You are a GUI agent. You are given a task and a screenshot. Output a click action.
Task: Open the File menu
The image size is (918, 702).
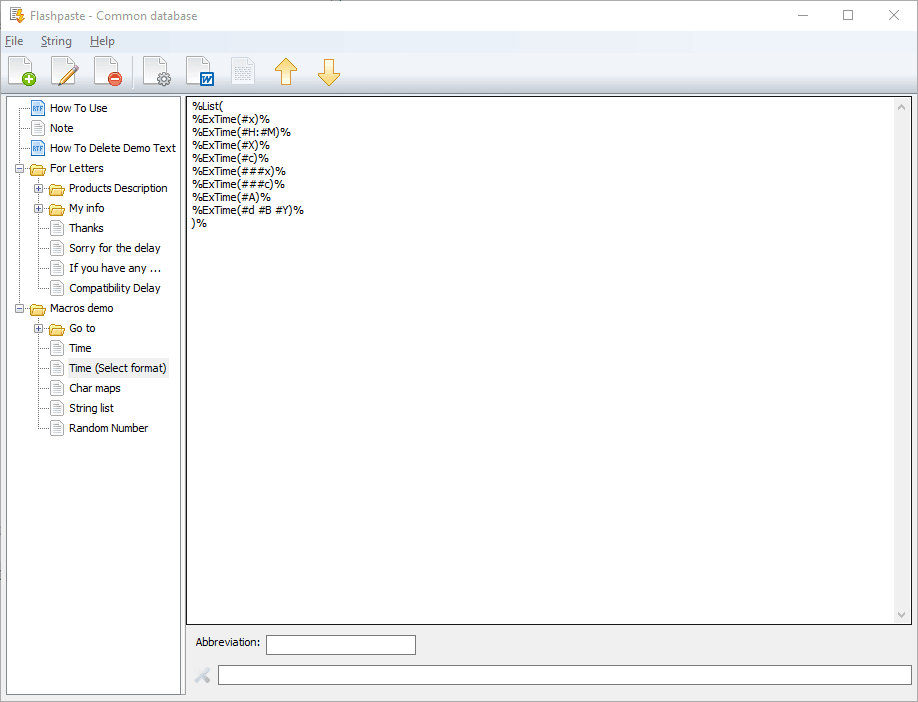click(15, 41)
